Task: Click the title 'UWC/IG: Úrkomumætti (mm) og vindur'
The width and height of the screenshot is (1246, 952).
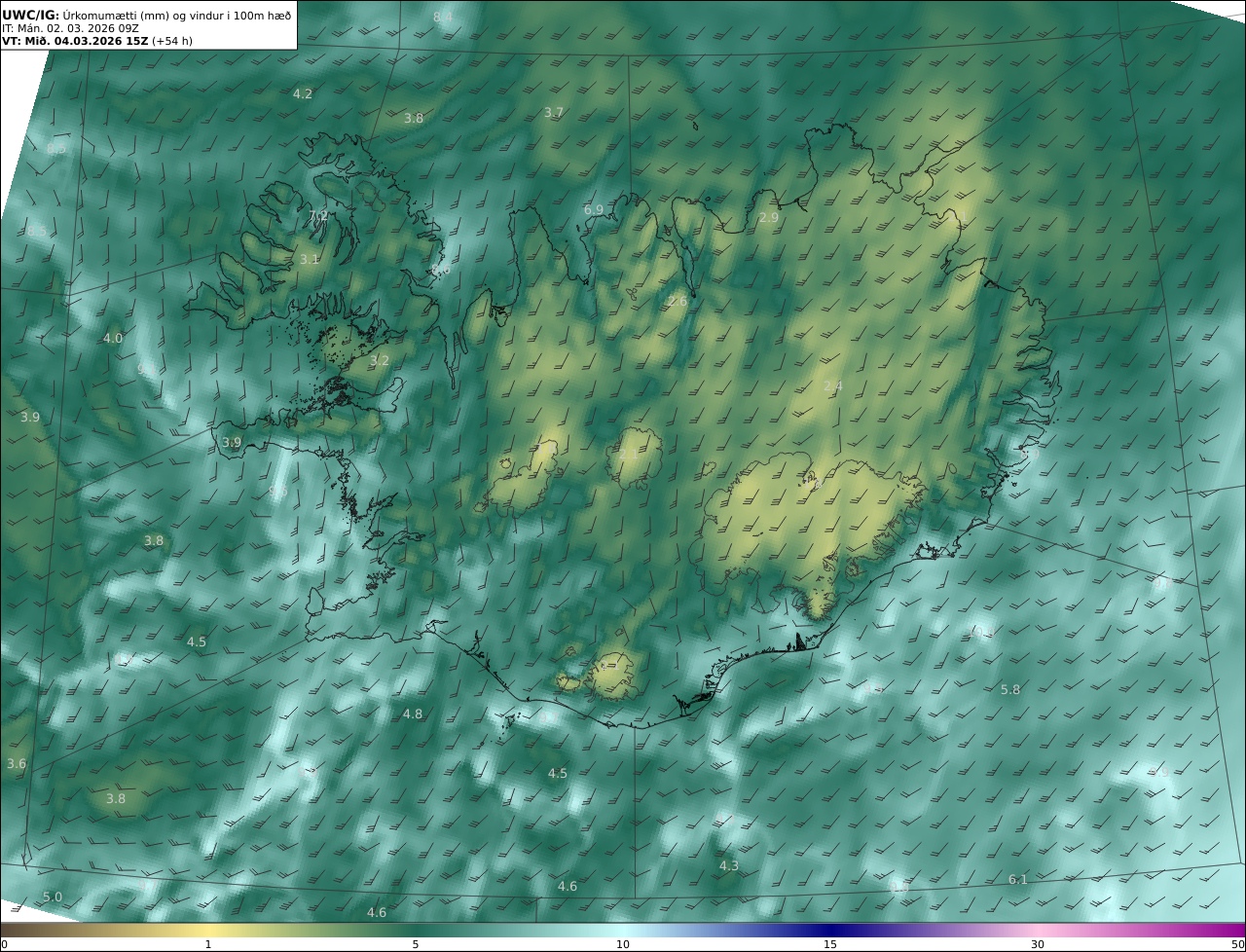Action: click(x=146, y=15)
